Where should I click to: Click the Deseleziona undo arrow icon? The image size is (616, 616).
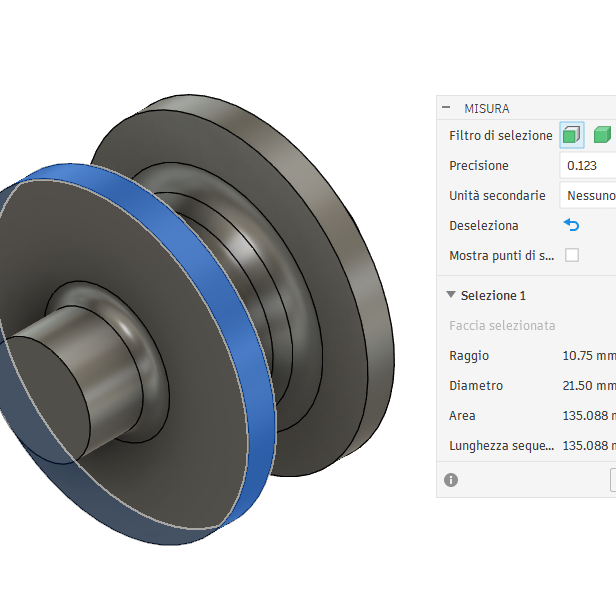572,225
